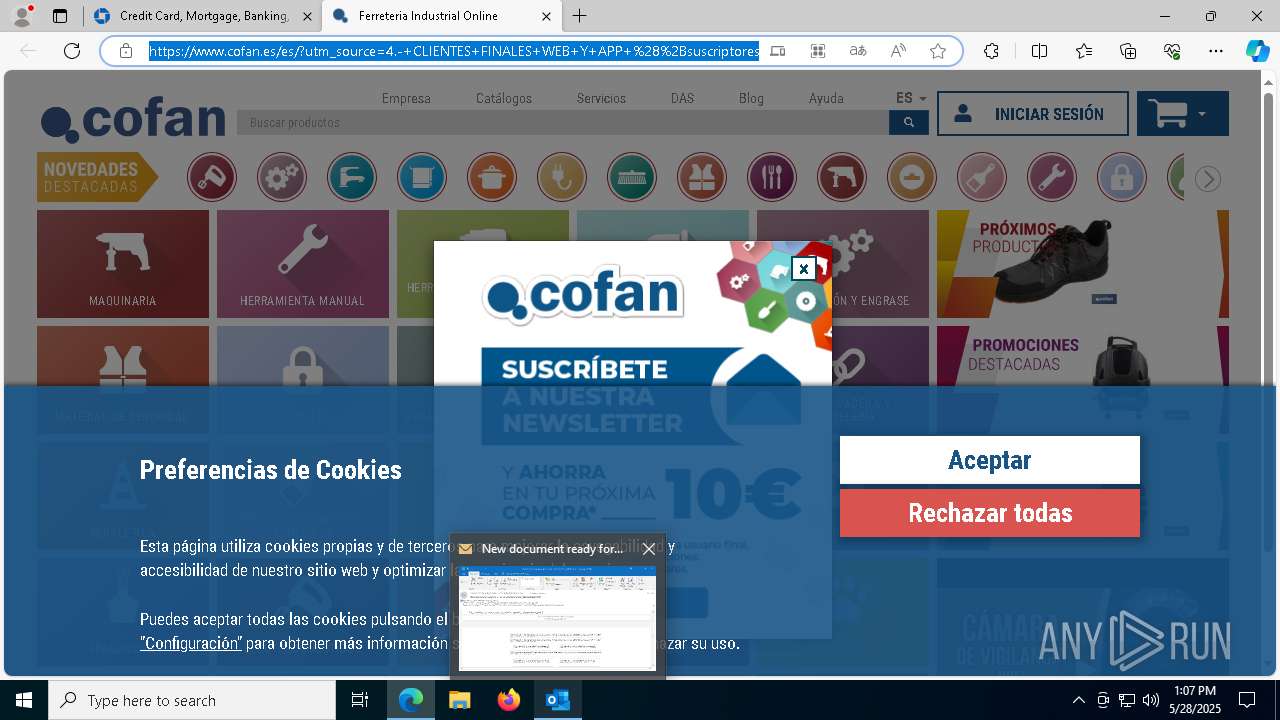Screen dimensions: 1280x720
Task: Close the Ferreteria Industrial Online tab
Action: point(546,16)
